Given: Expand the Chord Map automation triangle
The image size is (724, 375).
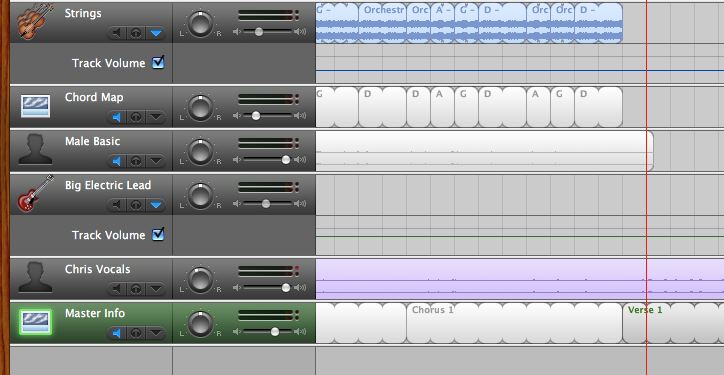Looking at the screenshot, I should pyautogui.click(x=156, y=117).
